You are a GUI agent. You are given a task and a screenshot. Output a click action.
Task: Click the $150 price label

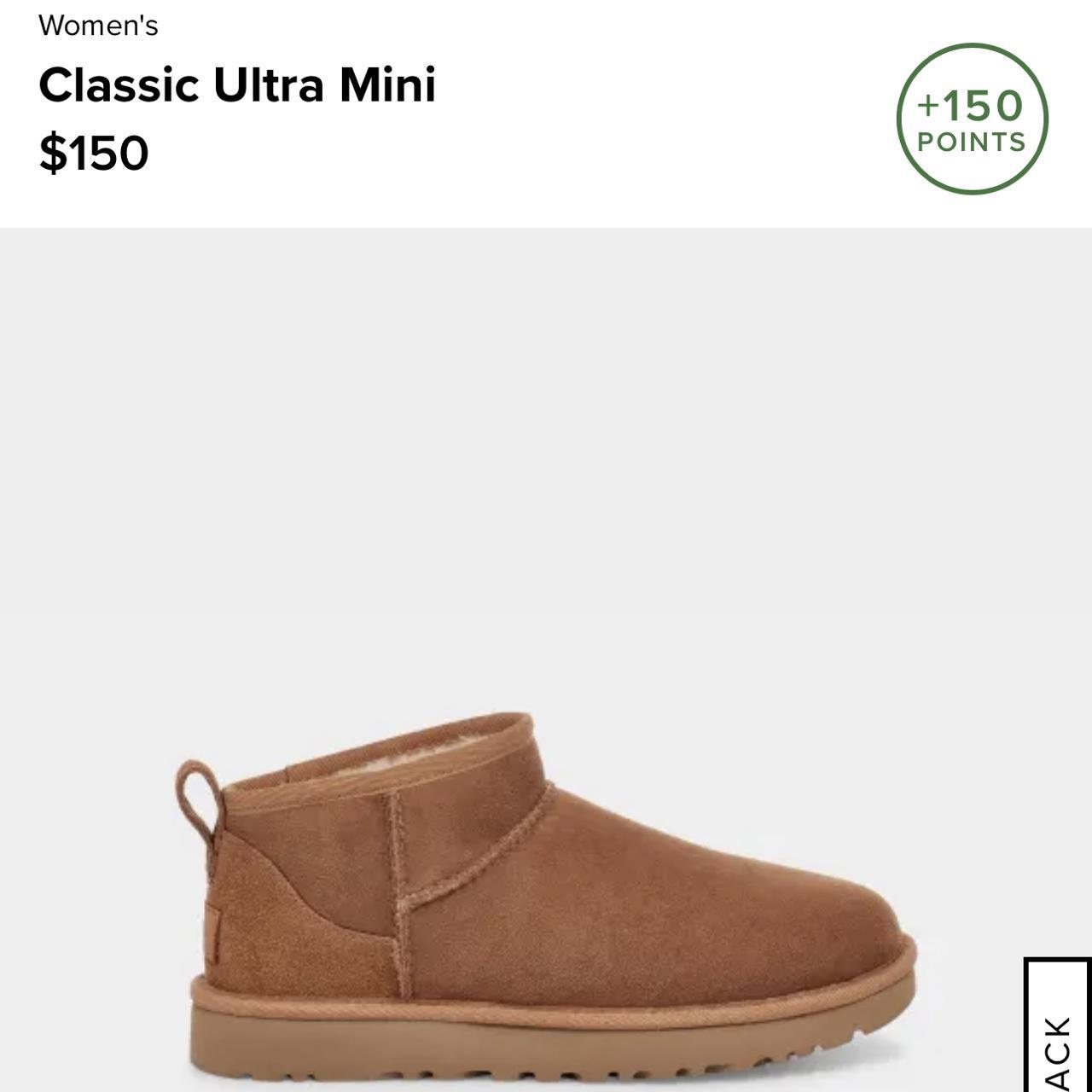[94, 154]
